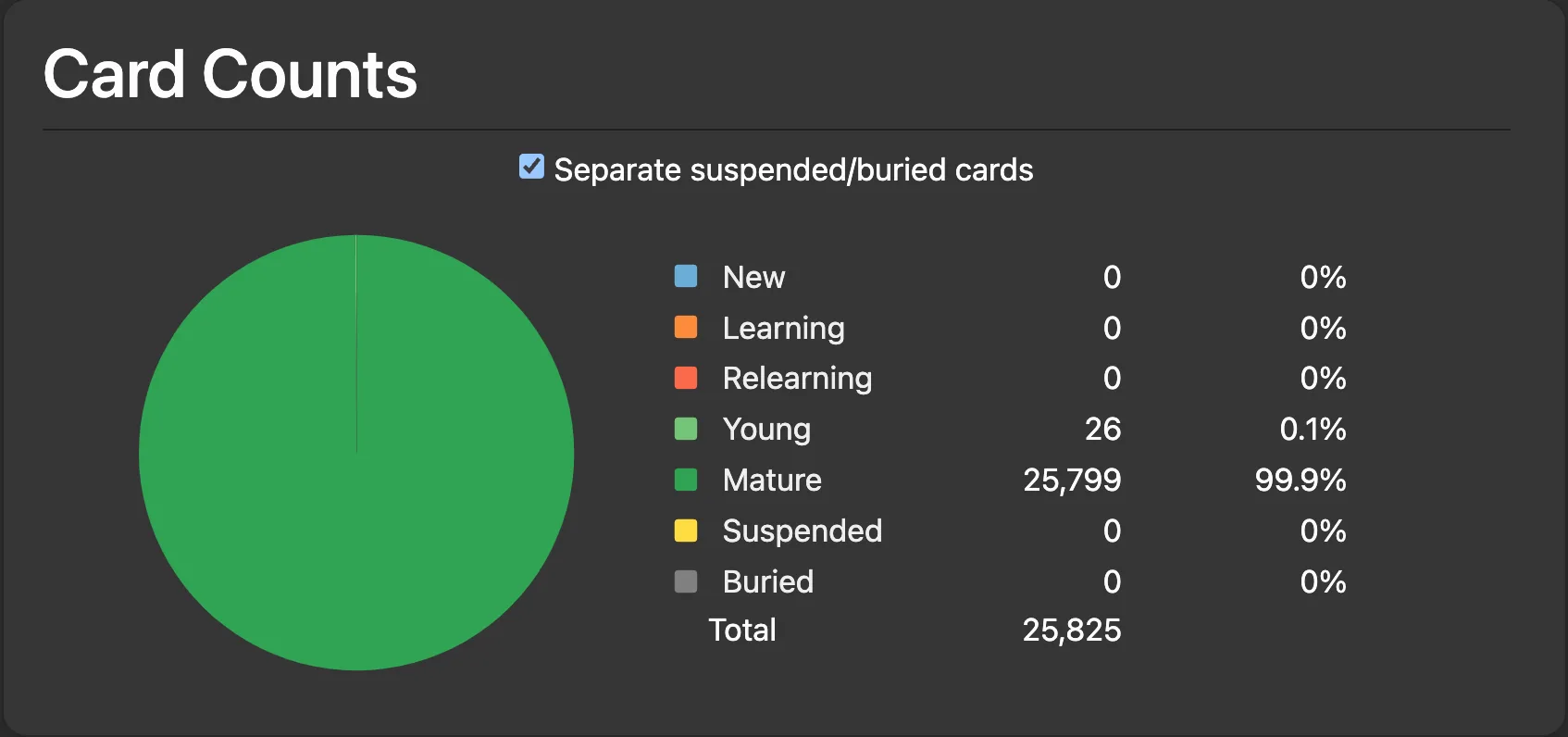Click the Buried gray legend swatch
The height and width of the screenshot is (737, 1568).
pos(686,581)
